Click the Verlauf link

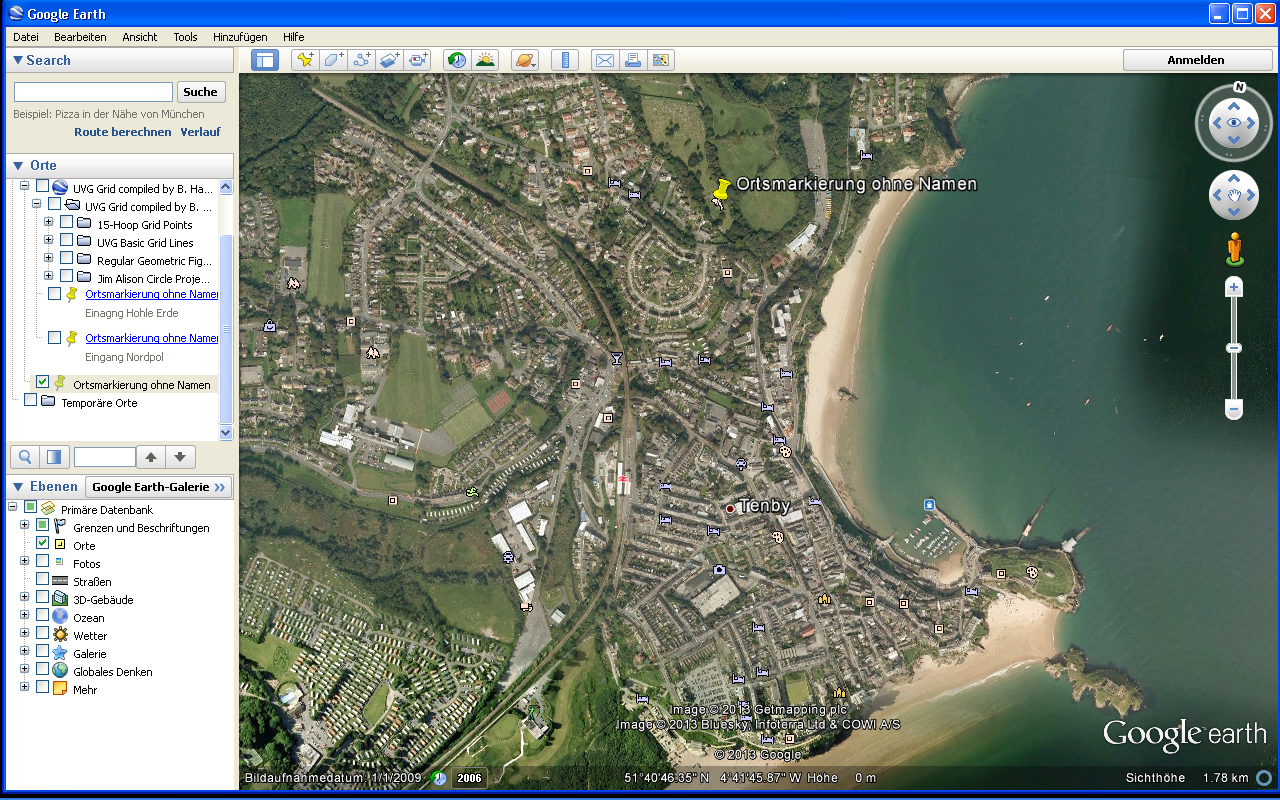[x=201, y=132]
